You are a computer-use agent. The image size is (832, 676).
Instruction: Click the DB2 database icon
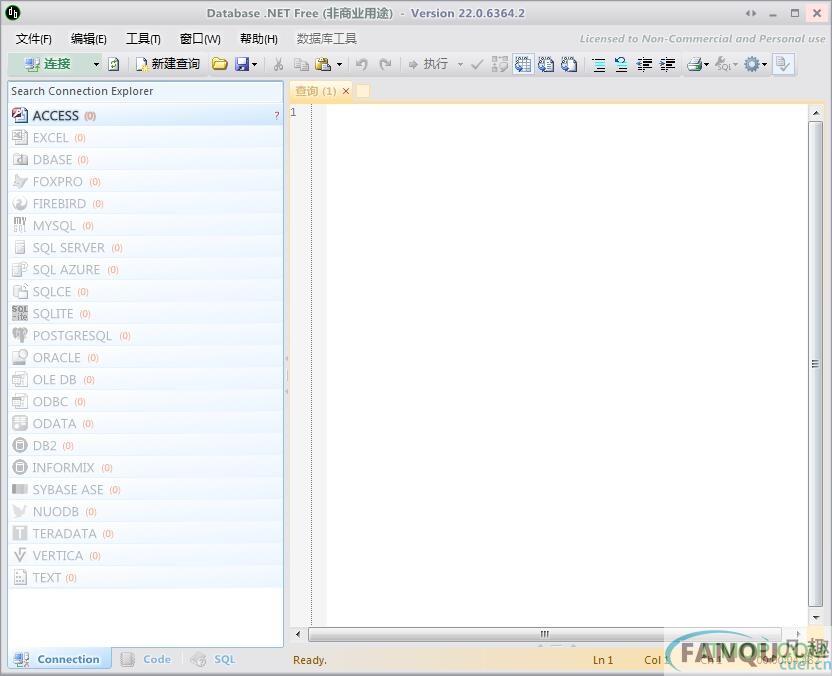click(20, 446)
